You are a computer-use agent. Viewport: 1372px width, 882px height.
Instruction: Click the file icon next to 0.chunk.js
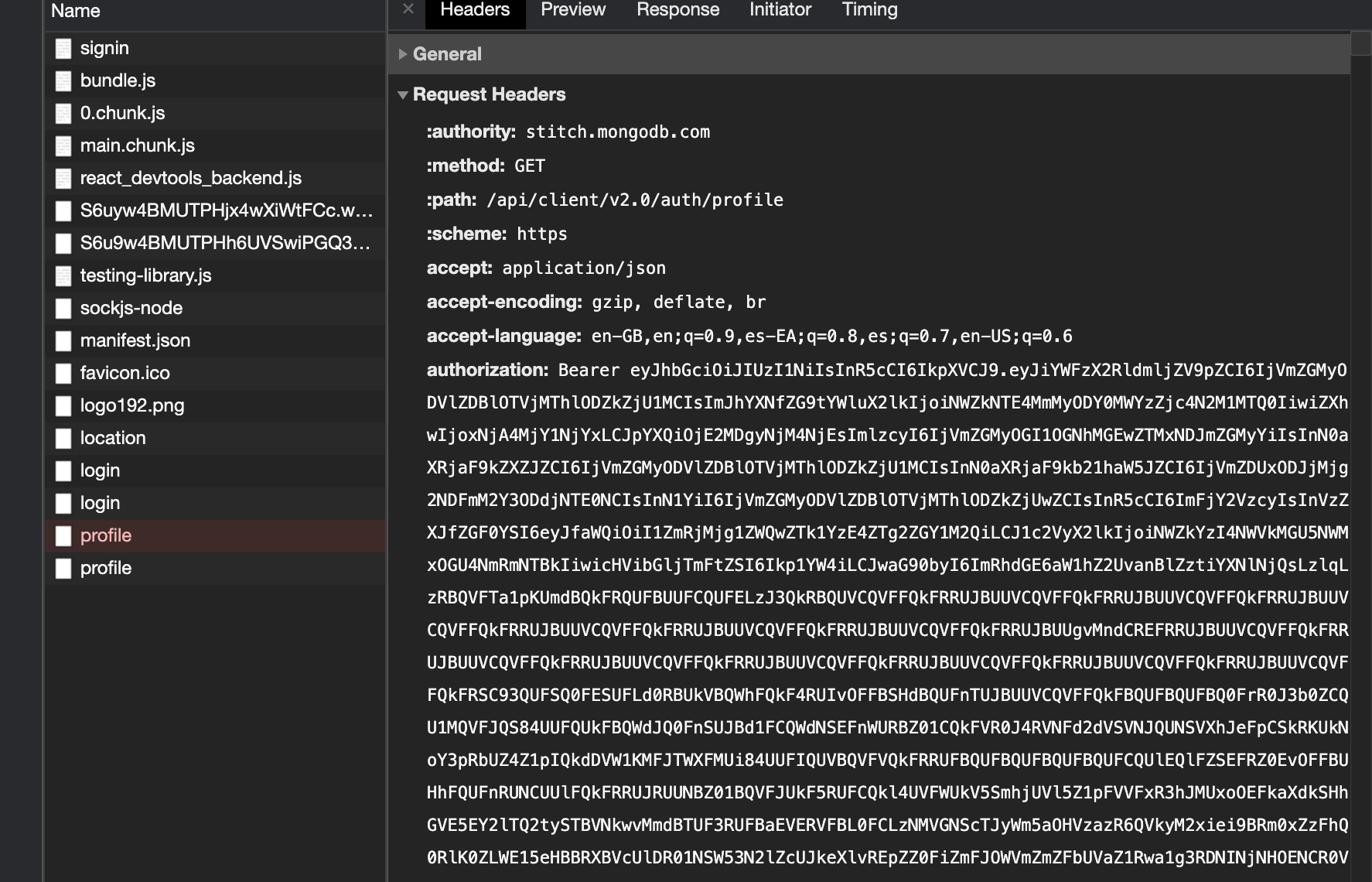pos(63,113)
